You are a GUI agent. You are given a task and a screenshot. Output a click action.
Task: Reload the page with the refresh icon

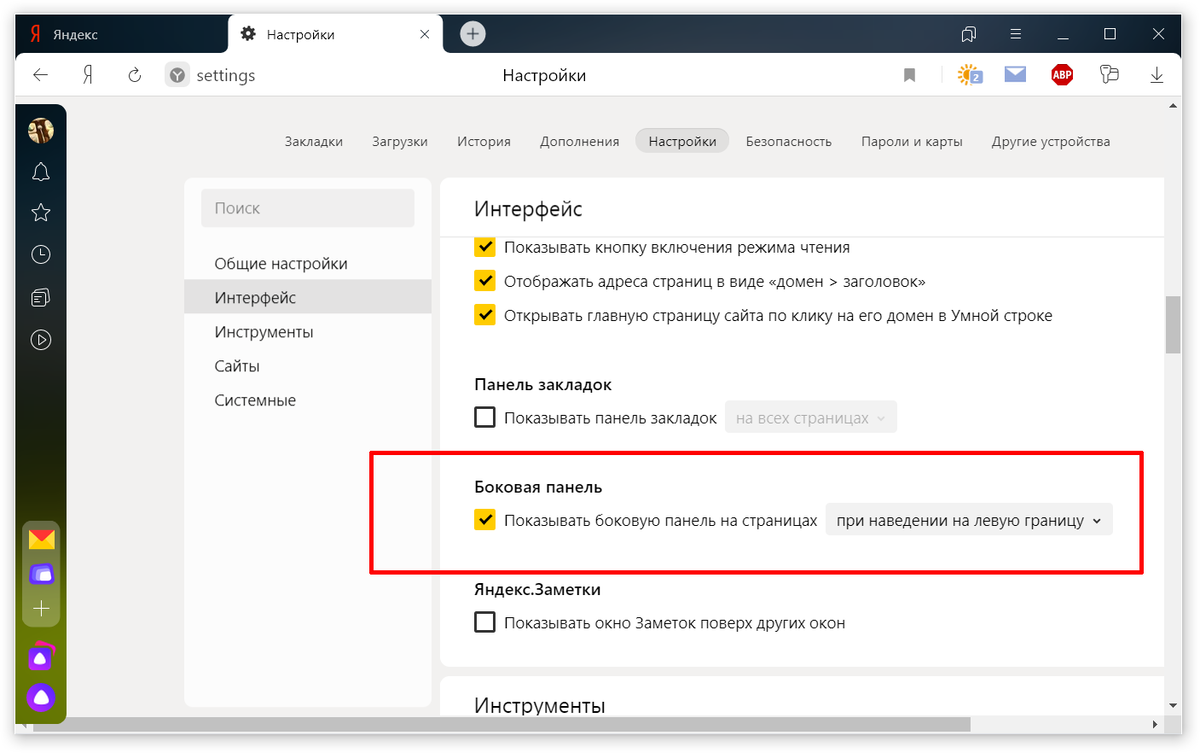coord(135,75)
